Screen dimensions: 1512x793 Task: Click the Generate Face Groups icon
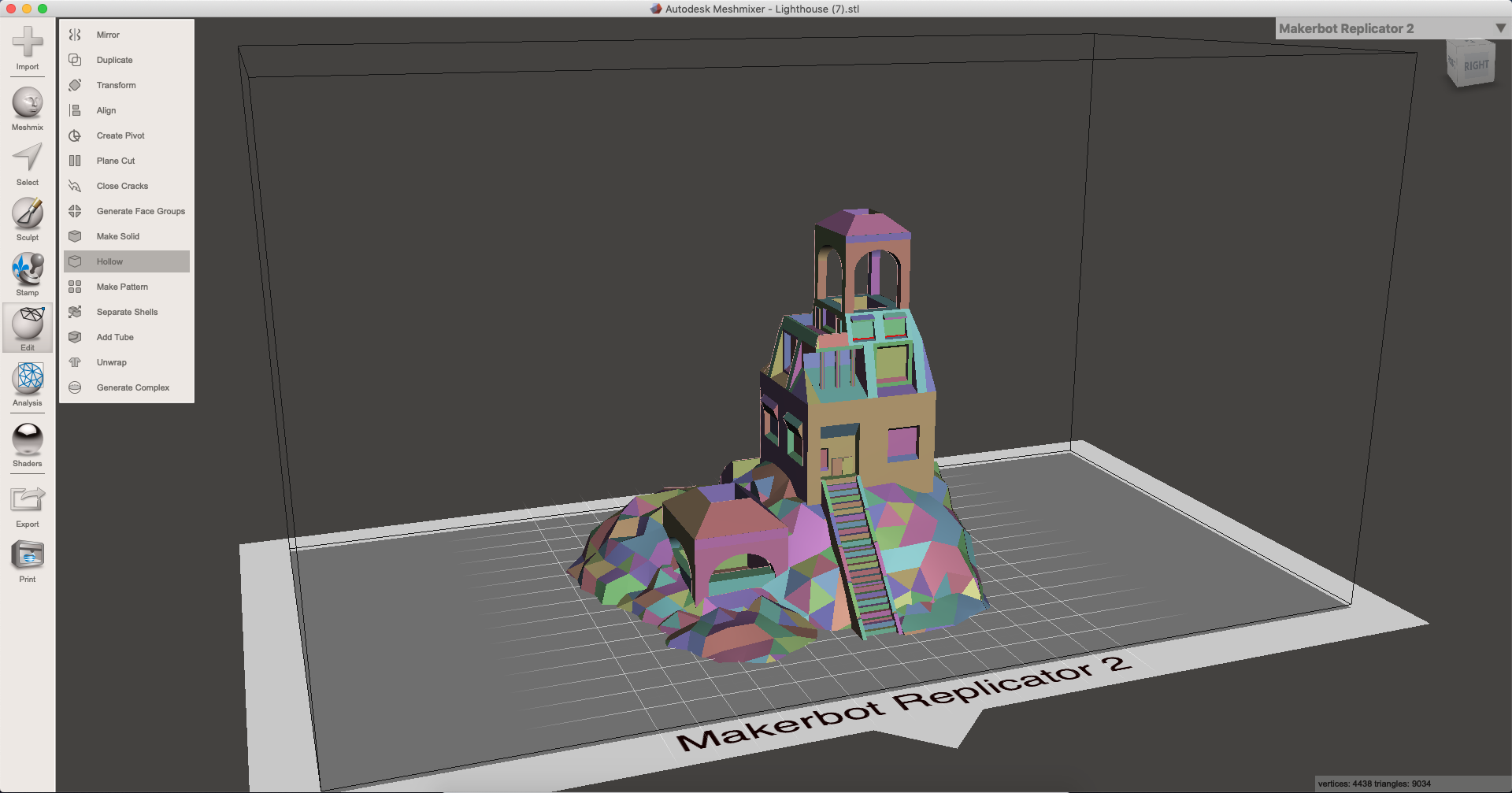pos(75,211)
